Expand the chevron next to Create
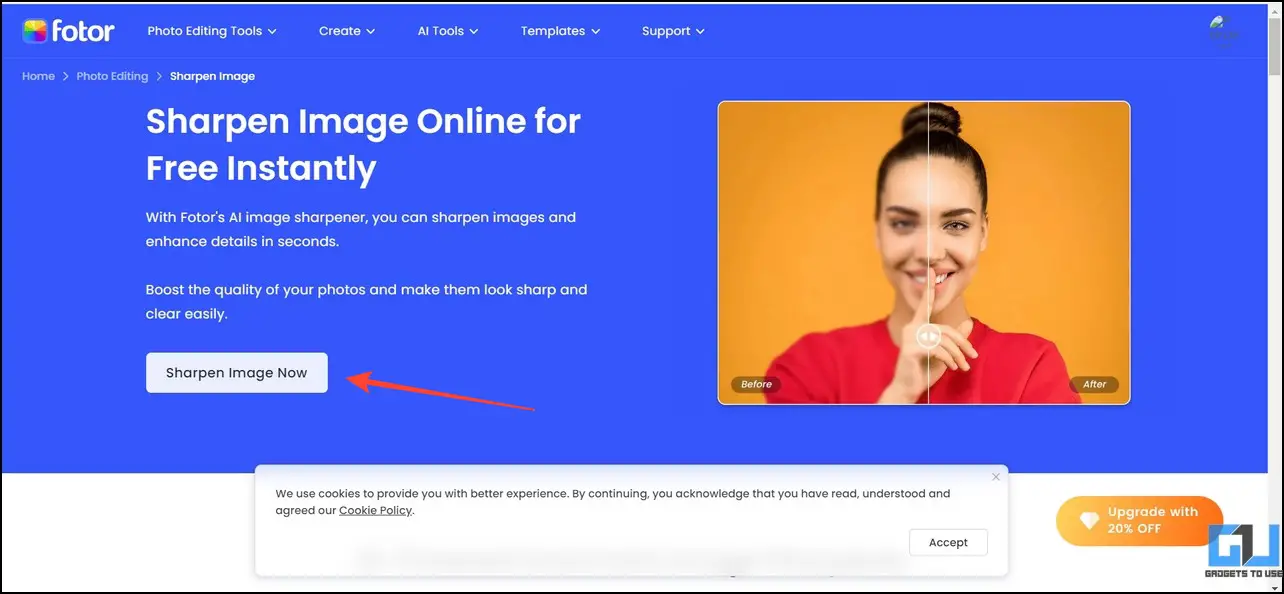Image resolution: width=1284 pixels, height=594 pixels. 371,32
